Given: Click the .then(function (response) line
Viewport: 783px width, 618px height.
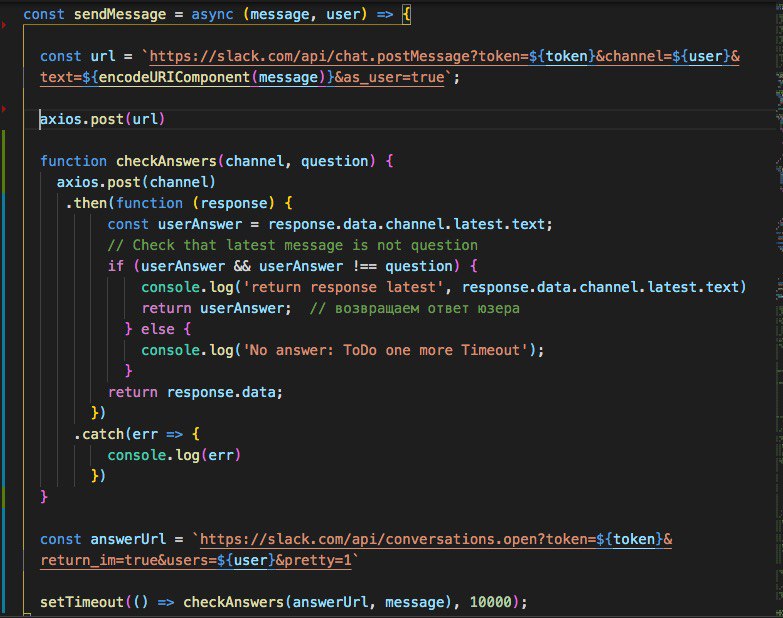Looking at the screenshot, I should click(179, 203).
